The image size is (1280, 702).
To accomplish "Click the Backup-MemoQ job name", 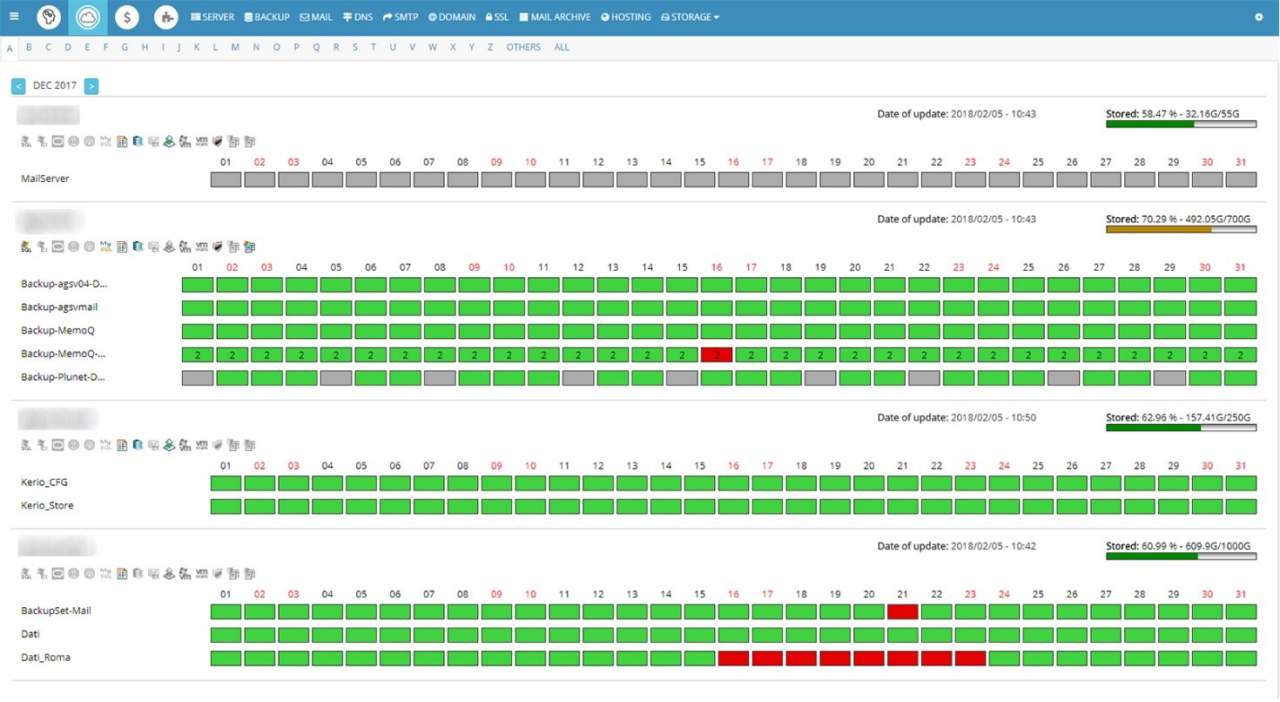I will coord(58,331).
